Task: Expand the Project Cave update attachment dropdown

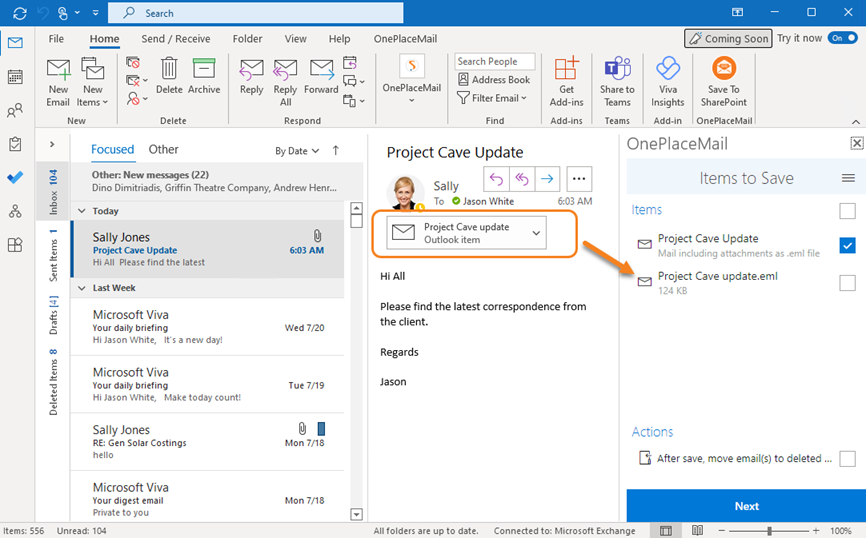Action: pyautogui.click(x=537, y=233)
